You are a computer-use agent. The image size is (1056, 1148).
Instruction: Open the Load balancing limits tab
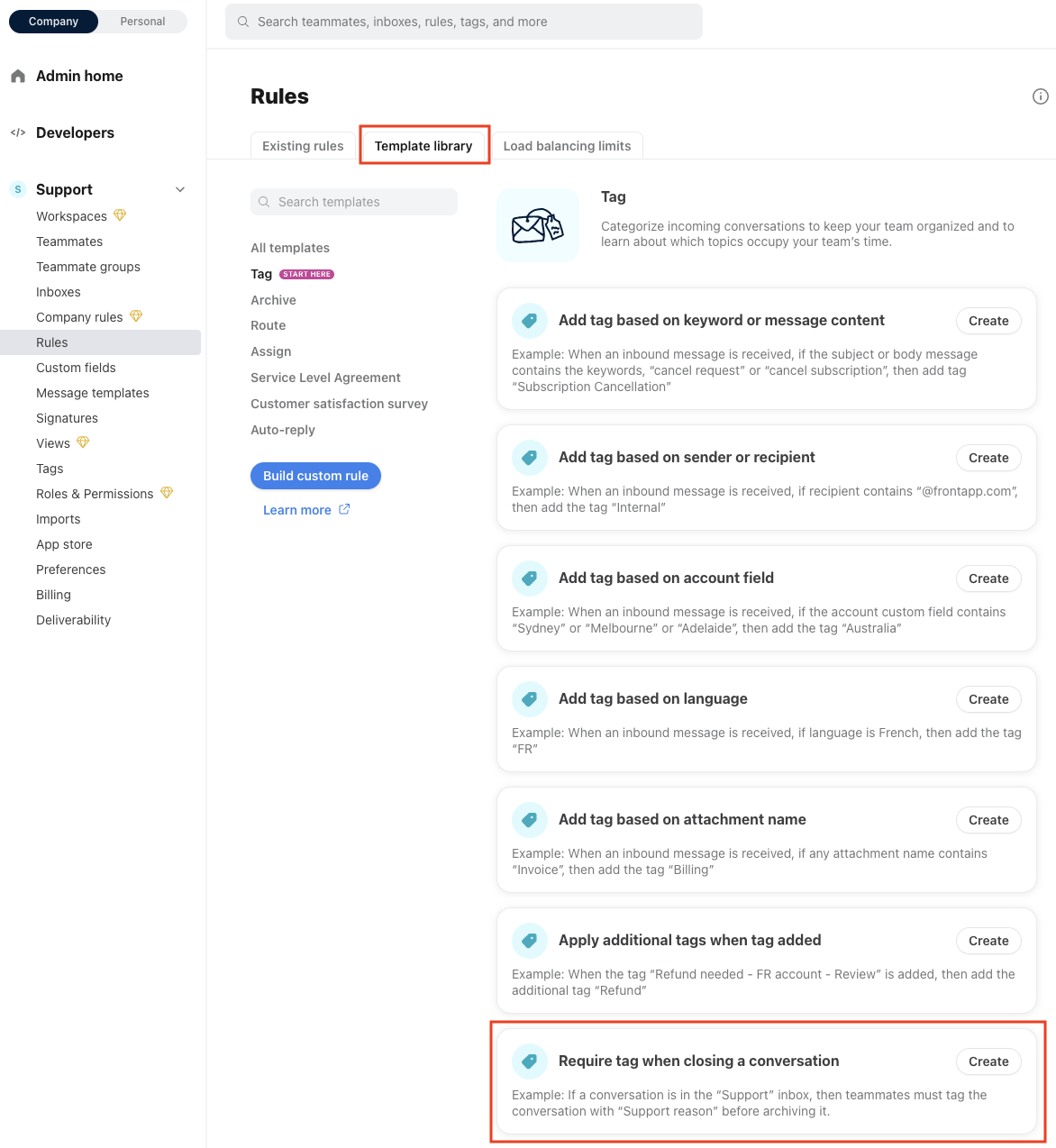click(x=567, y=146)
